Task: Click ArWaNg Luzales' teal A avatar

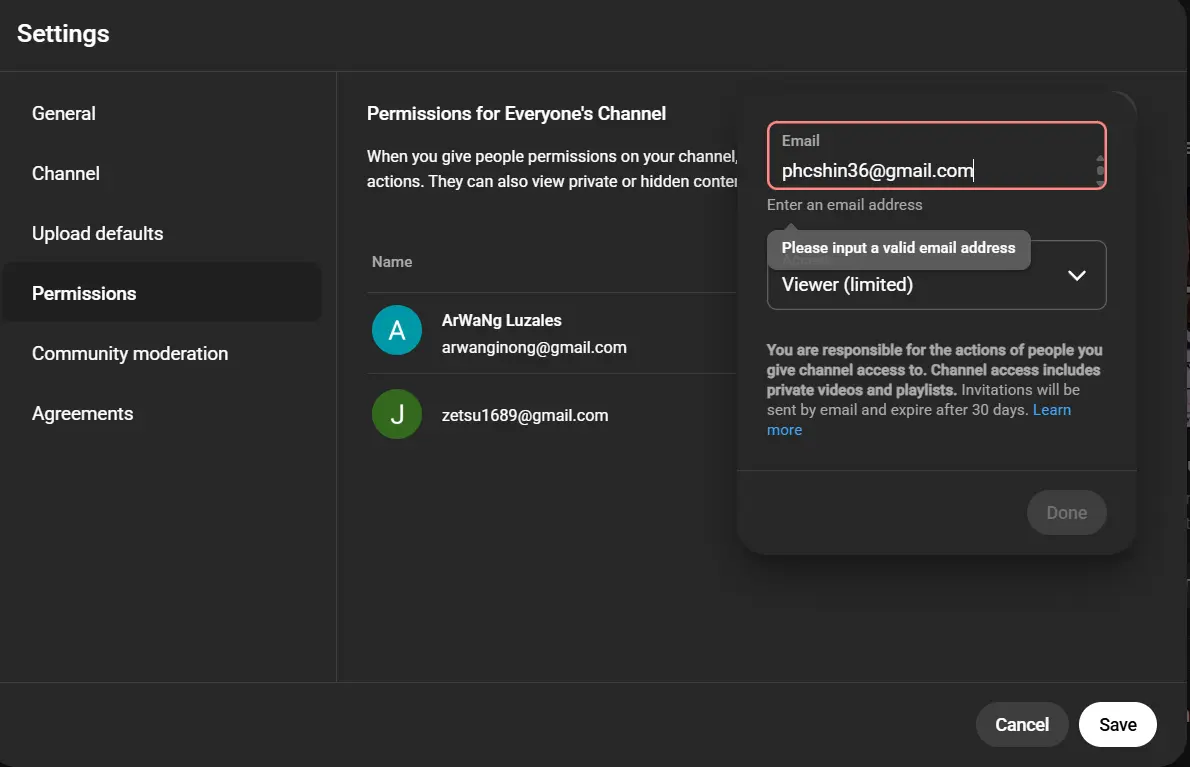Action: [396, 330]
